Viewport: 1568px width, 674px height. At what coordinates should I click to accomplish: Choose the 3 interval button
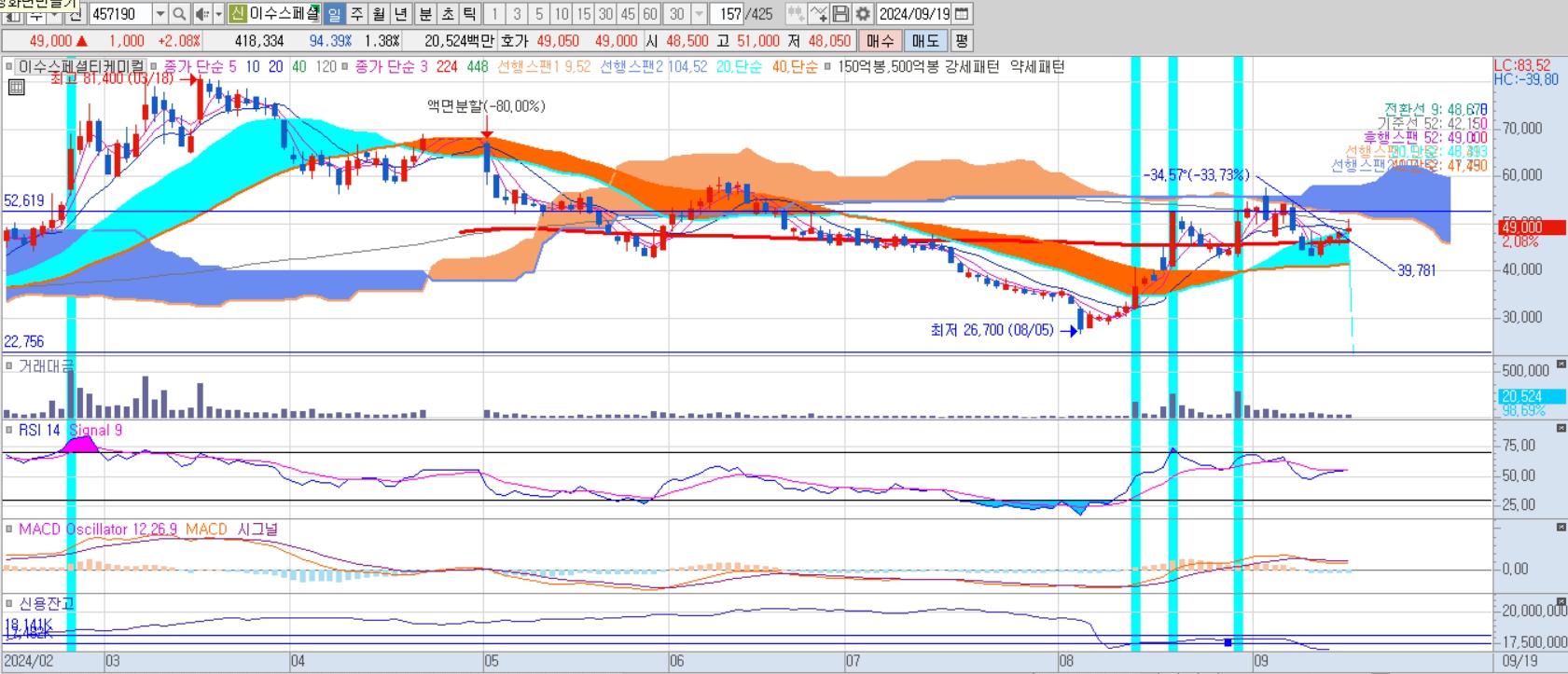coord(517,14)
